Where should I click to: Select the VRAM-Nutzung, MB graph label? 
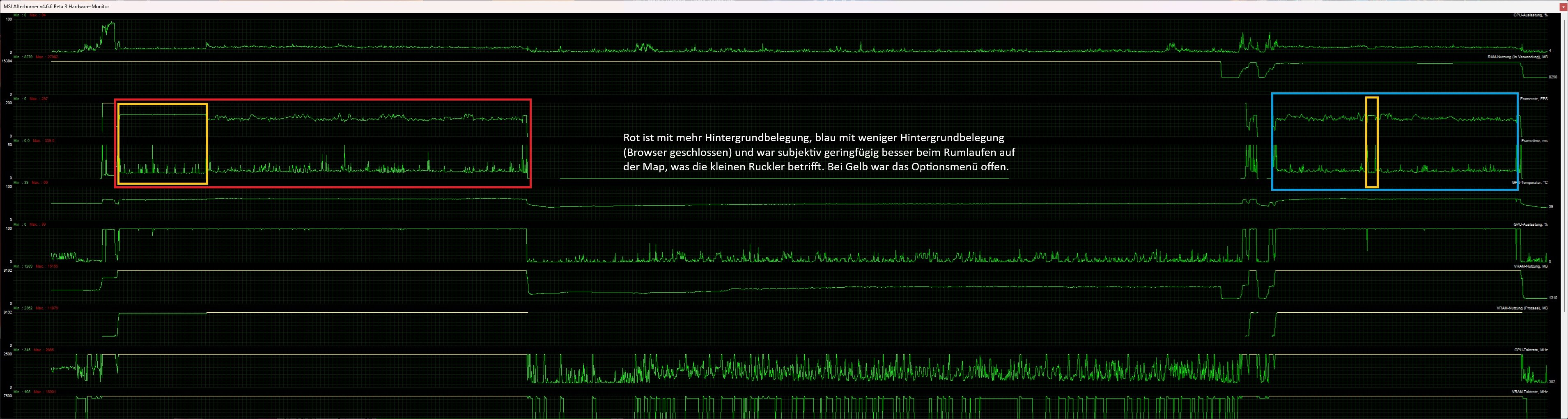tap(1530, 266)
